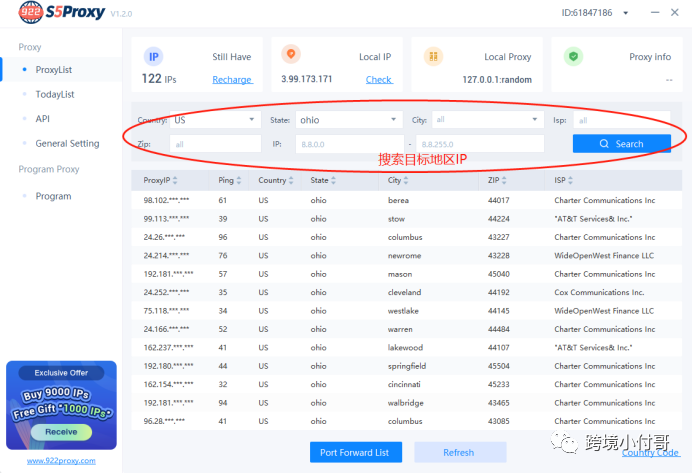
Task: Select proxy row 99.113.***.*** stow
Action: tap(406, 219)
